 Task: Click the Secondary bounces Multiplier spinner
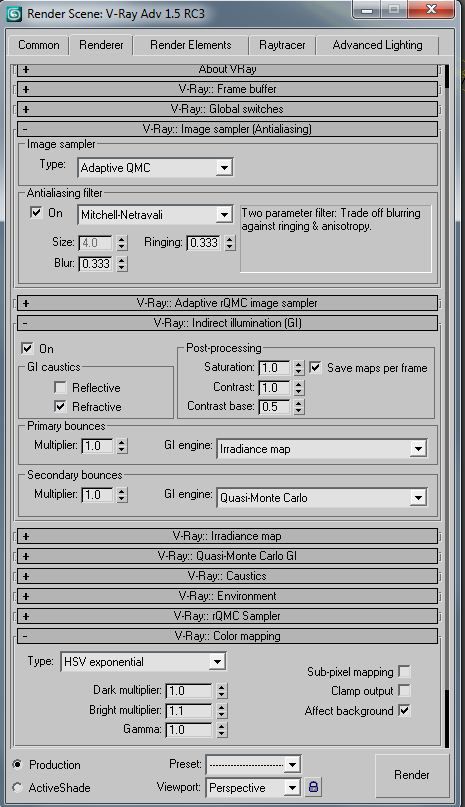(122, 495)
